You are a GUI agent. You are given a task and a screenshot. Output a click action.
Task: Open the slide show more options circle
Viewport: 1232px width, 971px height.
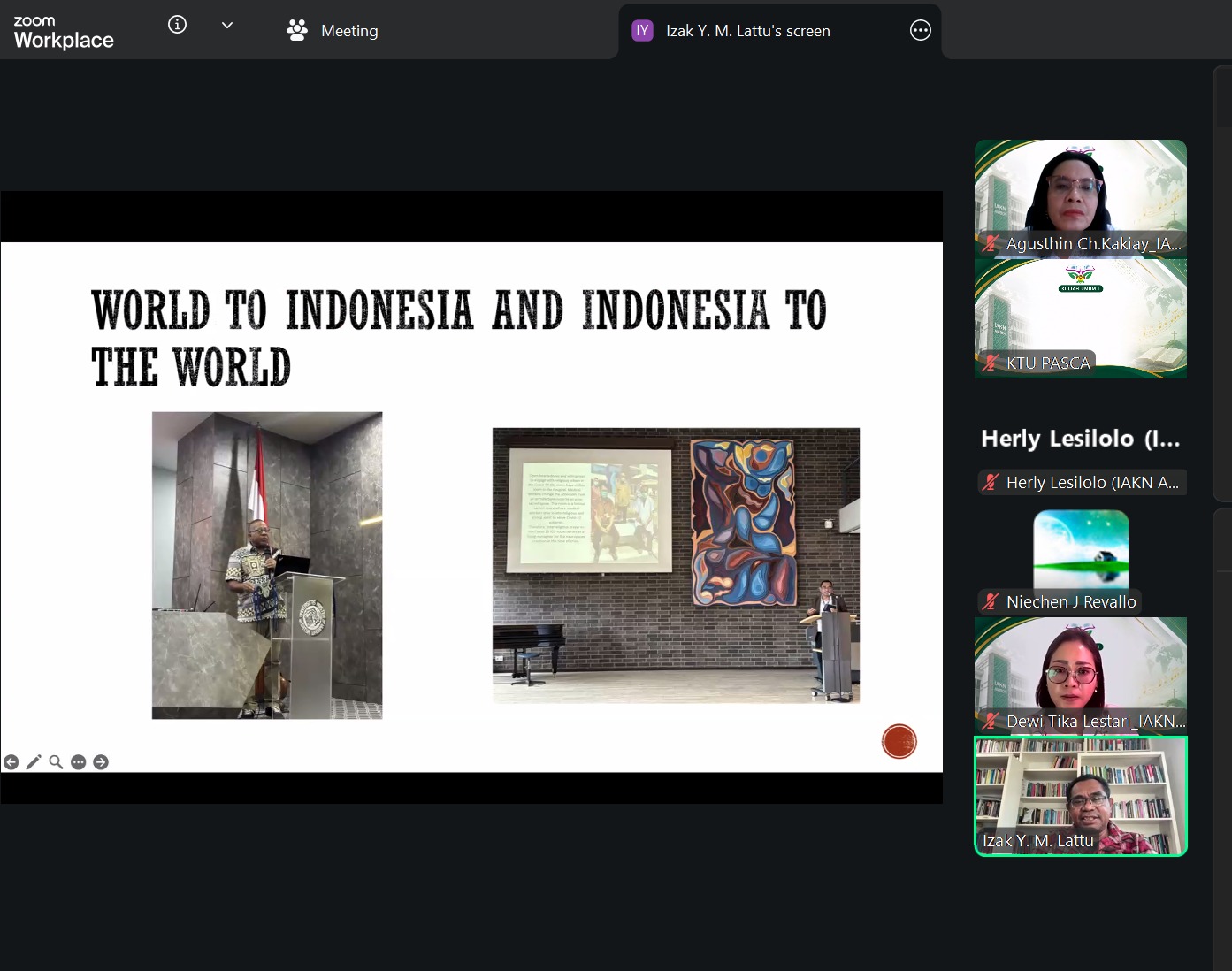(79, 762)
